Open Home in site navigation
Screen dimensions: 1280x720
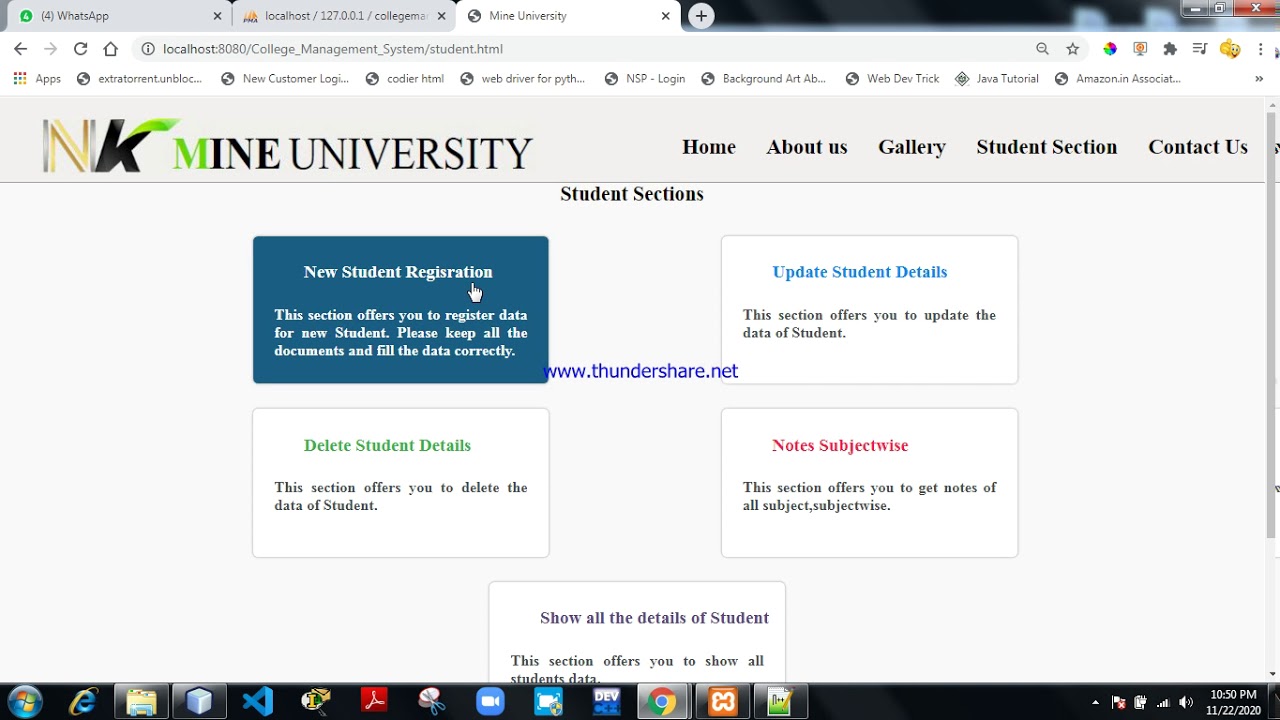click(x=709, y=147)
